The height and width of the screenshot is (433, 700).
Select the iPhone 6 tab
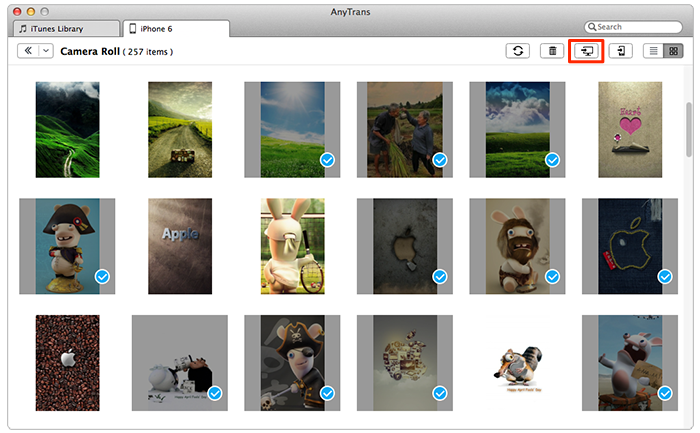176,29
